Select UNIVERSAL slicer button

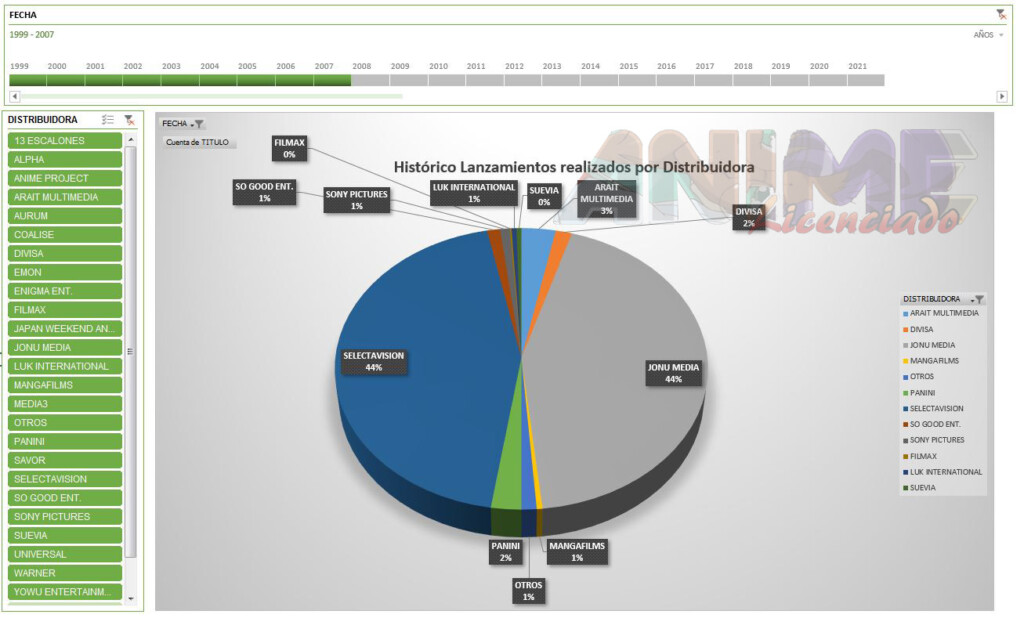pyautogui.click(x=65, y=555)
